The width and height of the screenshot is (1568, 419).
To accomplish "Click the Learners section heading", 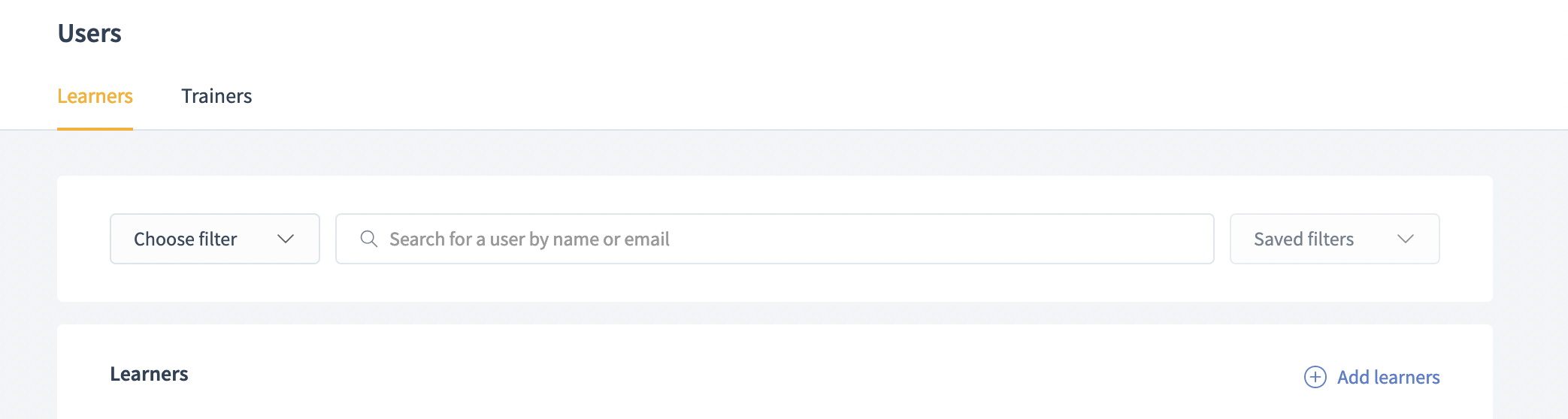I will (x=149, y=374).
